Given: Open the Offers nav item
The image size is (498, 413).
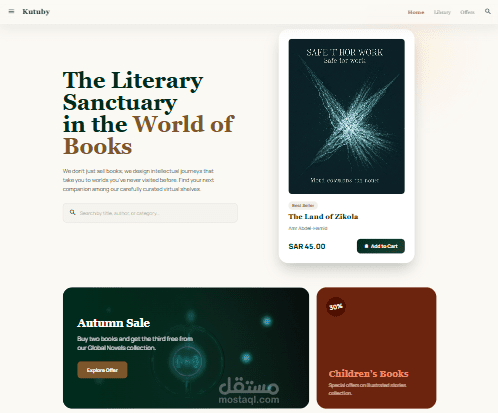Looking at the screenshot, I should pos(467,12).
